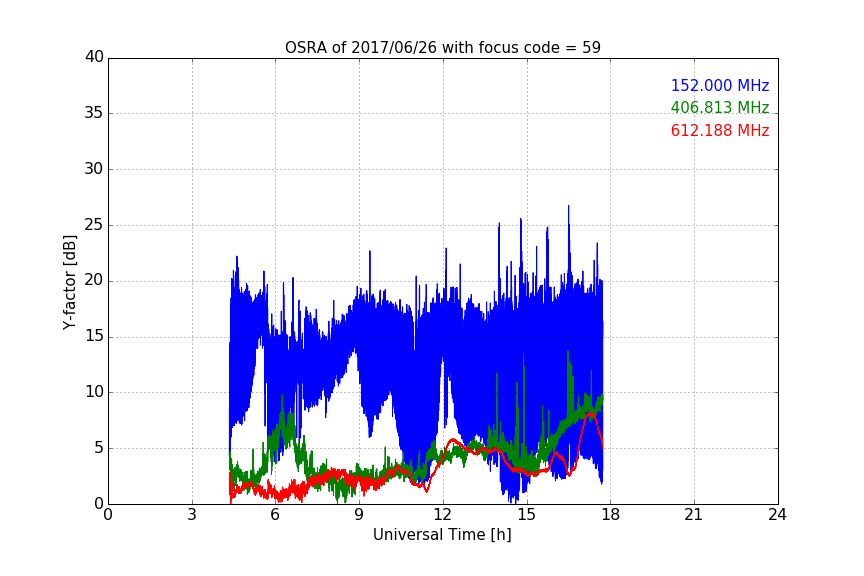This screenshot has height=576, width=864.
Task: Select the blue "152.000 MHz" legend label
Action: click(x=720, y=85)
